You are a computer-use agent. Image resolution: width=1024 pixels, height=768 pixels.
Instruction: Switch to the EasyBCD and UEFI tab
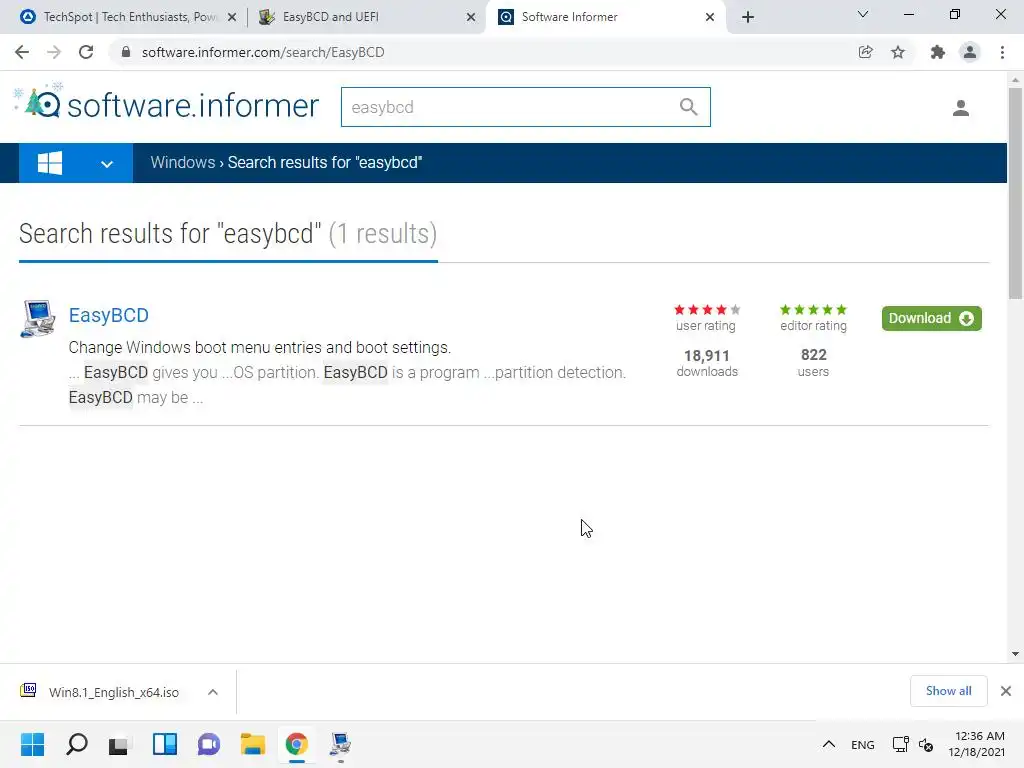pos(366,17)
